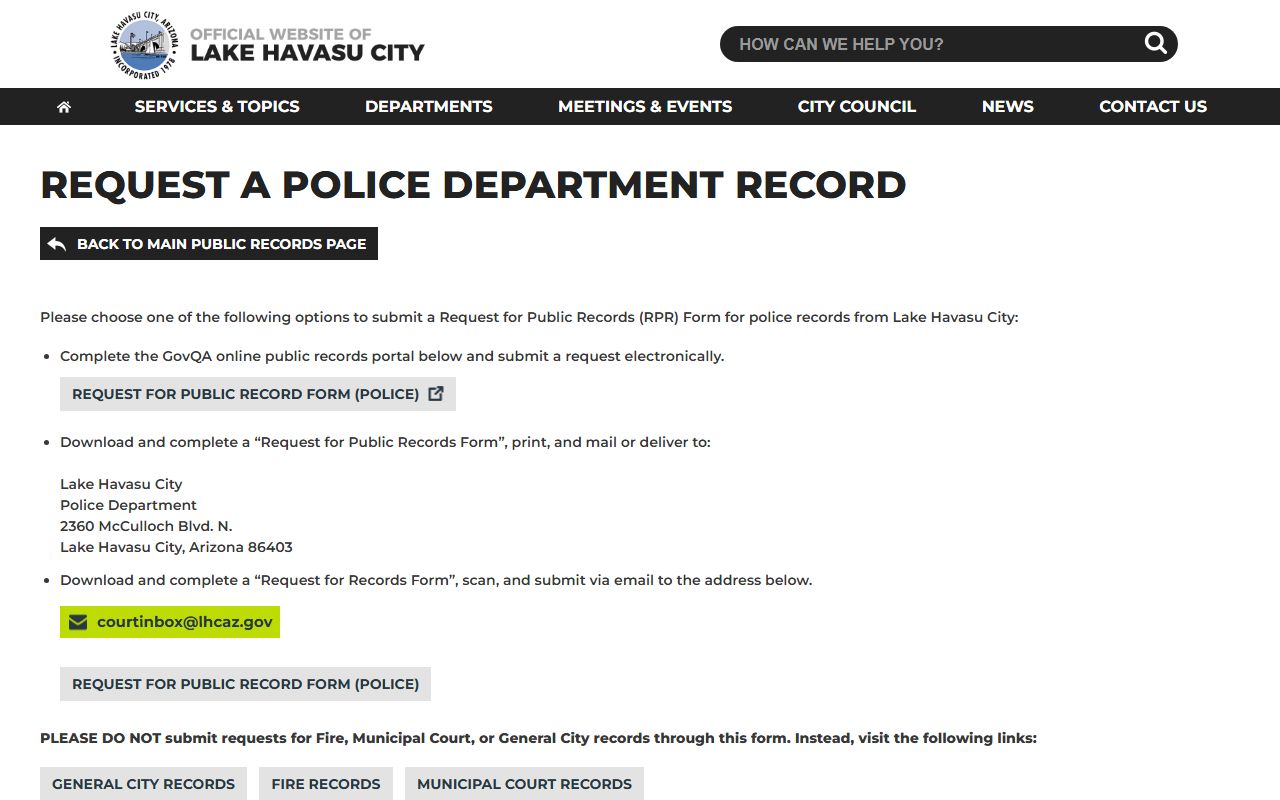
Task: Visit Fire Records
Action: tap(326, 784)
